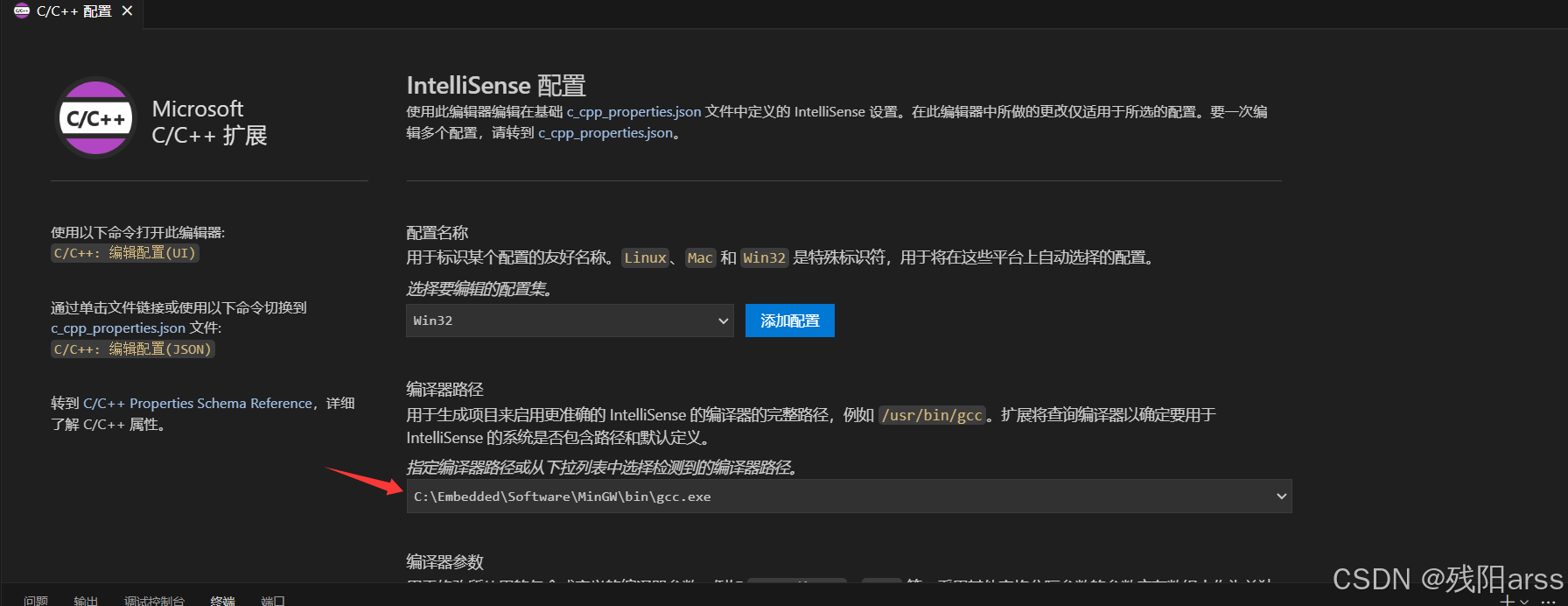The width and height of the screenshot is (1568, 606).
Task: Click the 添加配置 button
Action: click(790, 321)
